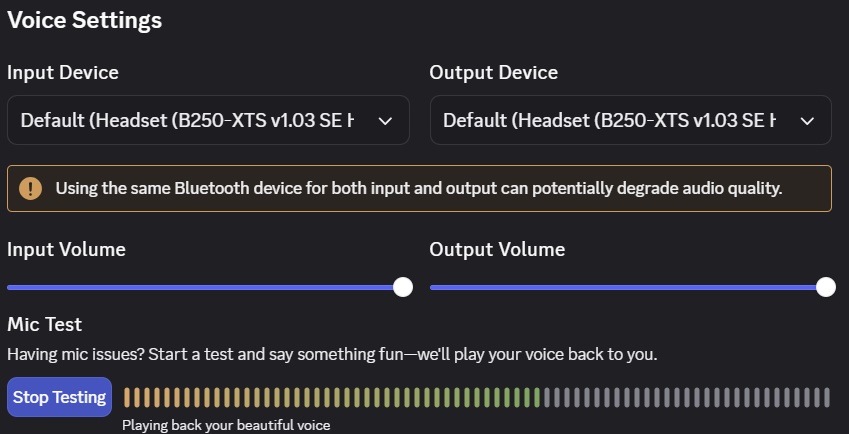Click the middle of the Input Volume track
Screen dimensions: 849x434
(x=205, y=287)
